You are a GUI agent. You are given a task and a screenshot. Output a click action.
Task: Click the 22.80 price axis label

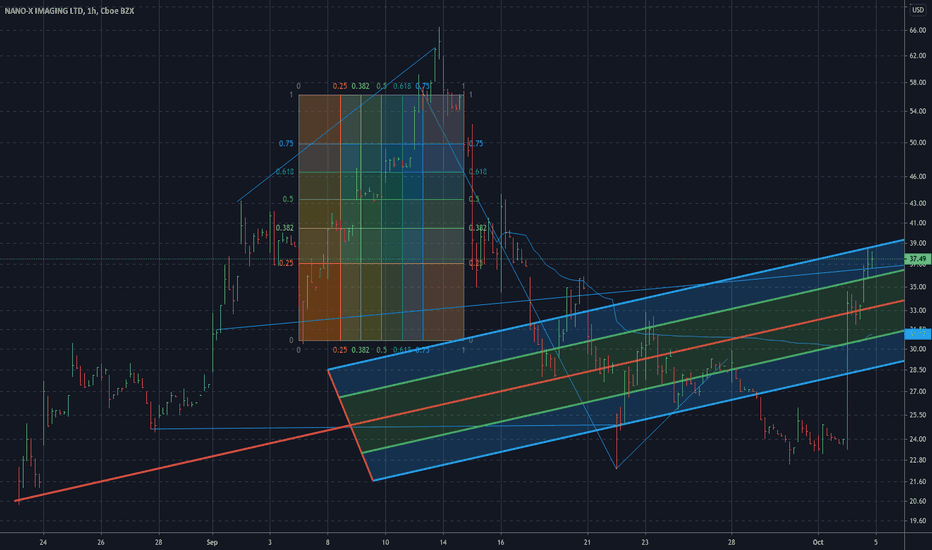pos(917,460)
